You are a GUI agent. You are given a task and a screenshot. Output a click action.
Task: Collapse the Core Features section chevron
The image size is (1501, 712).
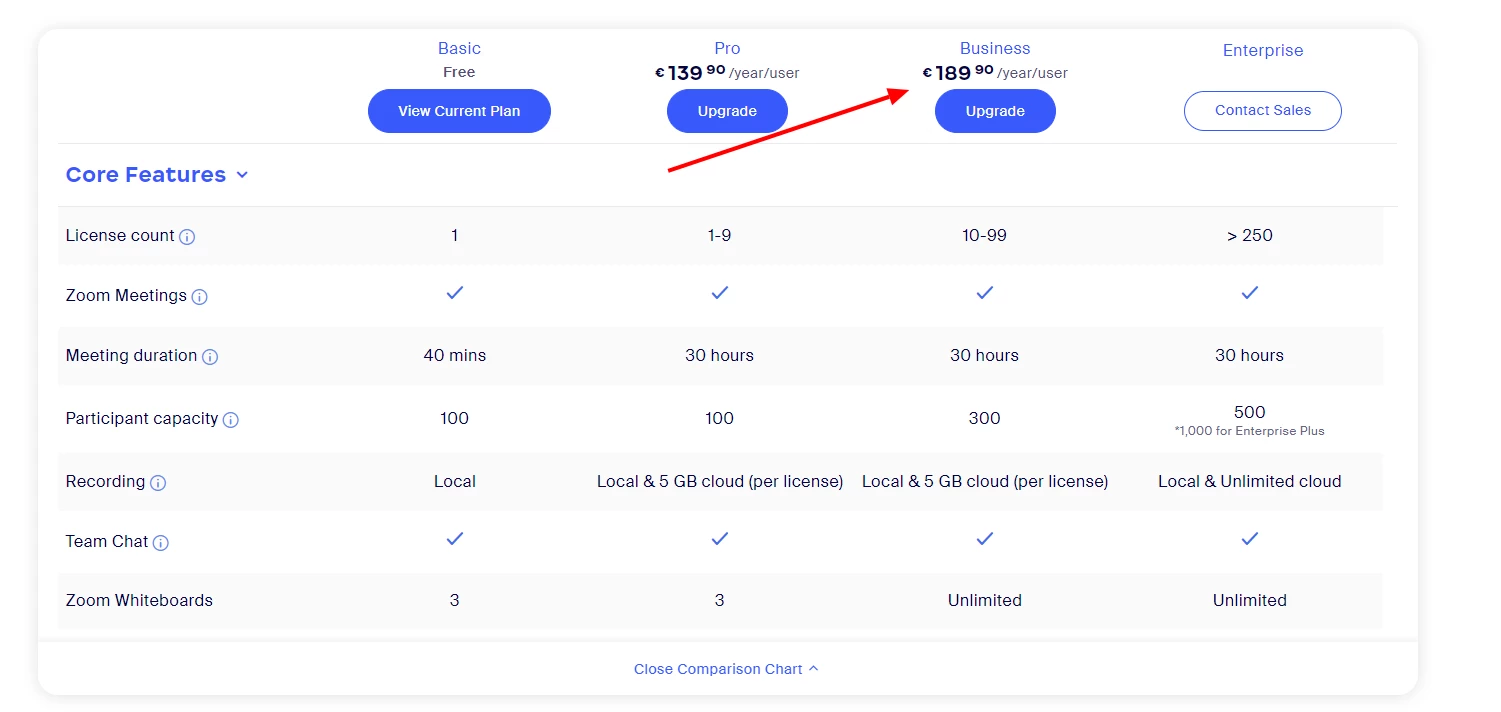[x=242, y=175]
